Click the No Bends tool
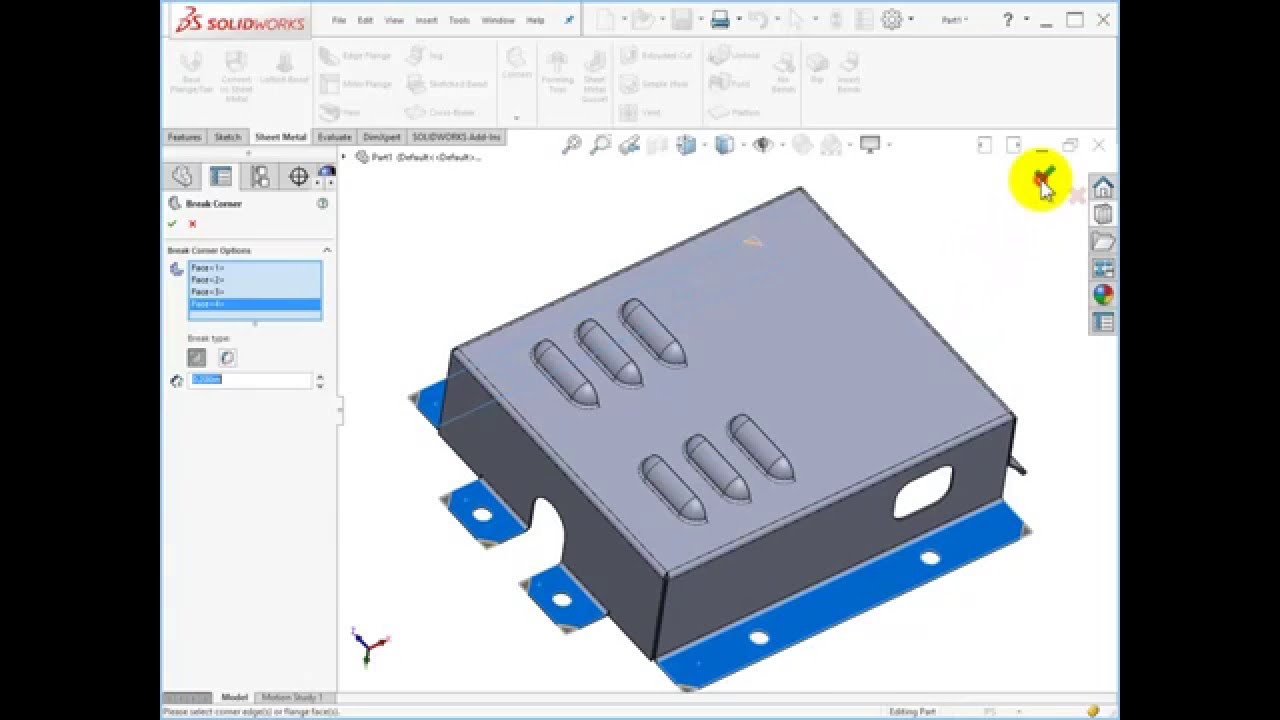Screen dimensions: 1280x720 pyautogui.click(x=784, y=72)
